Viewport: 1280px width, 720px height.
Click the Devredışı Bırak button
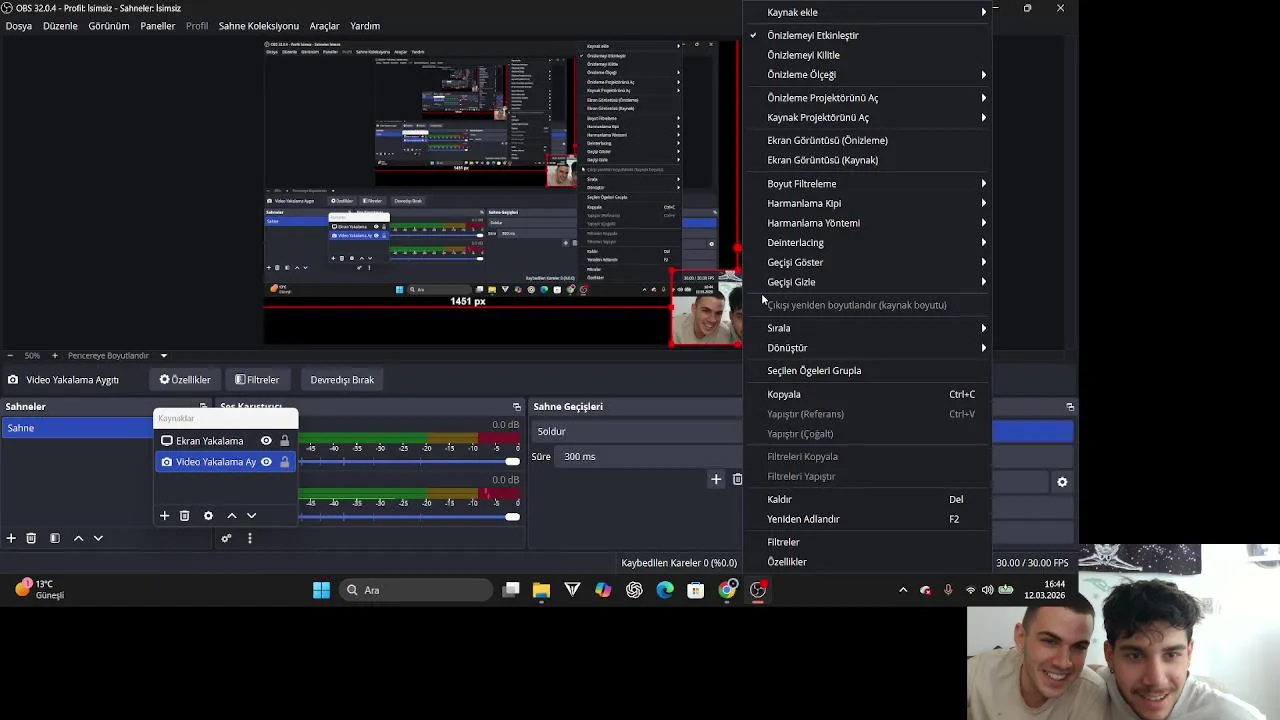[342, 380]
